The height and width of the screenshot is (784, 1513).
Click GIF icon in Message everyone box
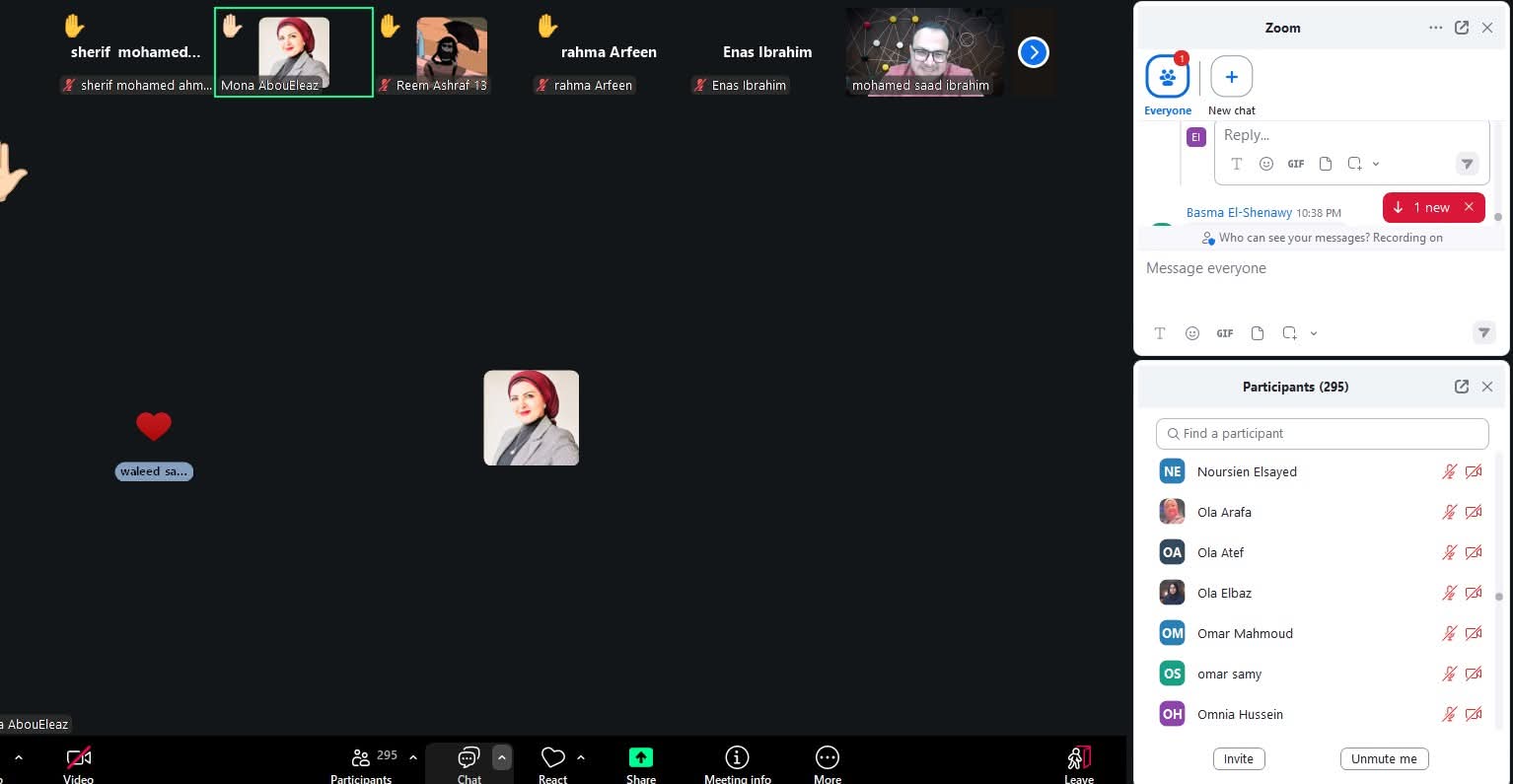(1225, 333)
